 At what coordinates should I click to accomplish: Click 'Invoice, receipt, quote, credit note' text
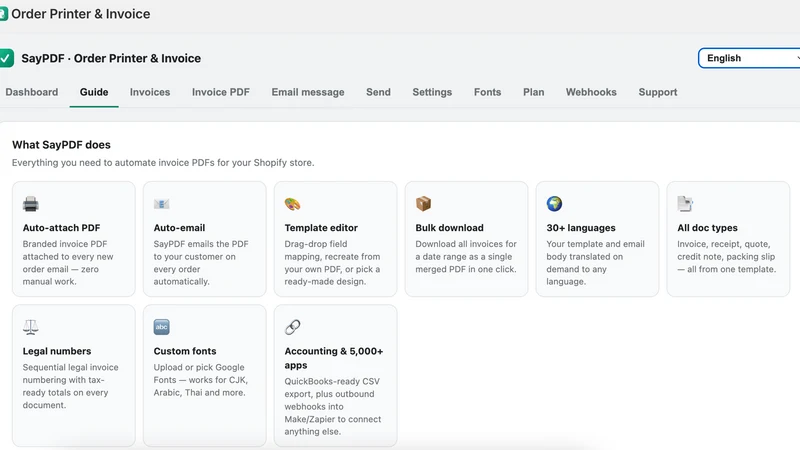[727, 257]
